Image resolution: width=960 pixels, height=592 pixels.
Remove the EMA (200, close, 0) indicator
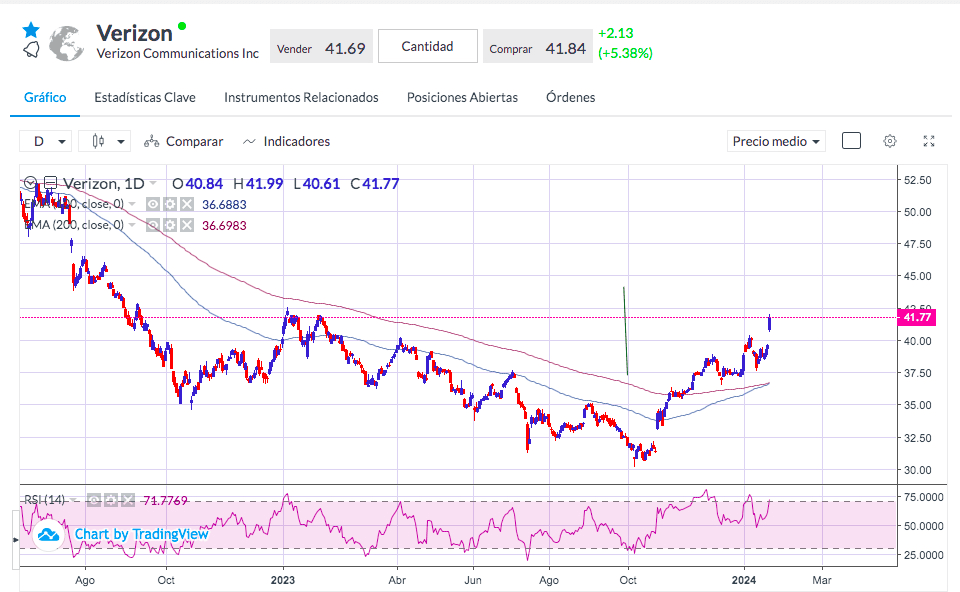point(187,225)
